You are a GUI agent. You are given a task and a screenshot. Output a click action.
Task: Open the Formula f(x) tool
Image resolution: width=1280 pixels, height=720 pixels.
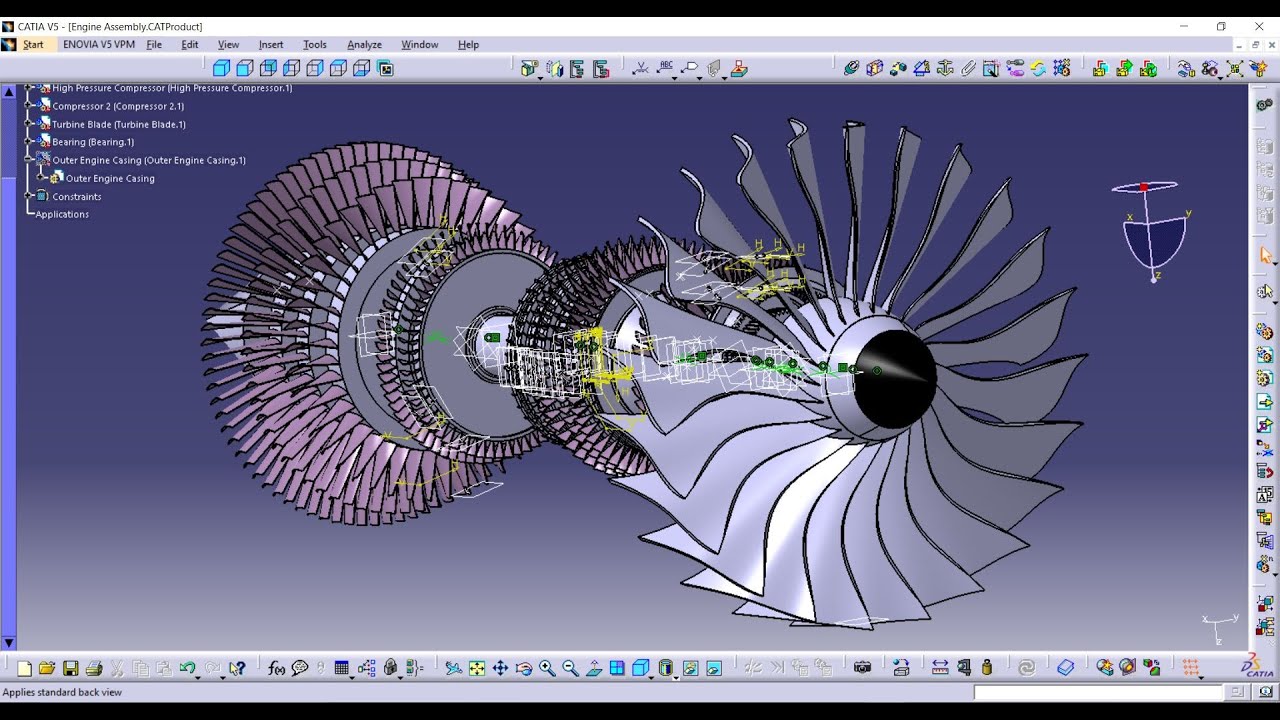(276, 668)
